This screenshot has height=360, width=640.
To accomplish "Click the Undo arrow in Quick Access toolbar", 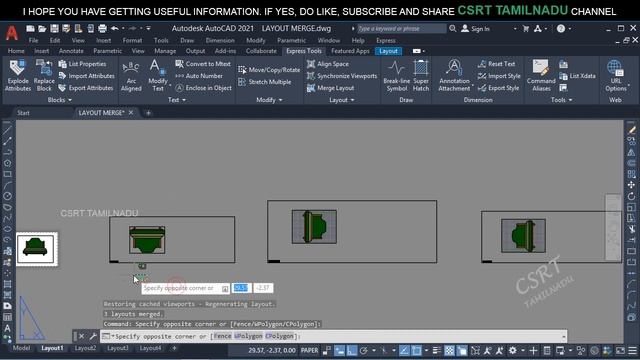I will 115,29.
